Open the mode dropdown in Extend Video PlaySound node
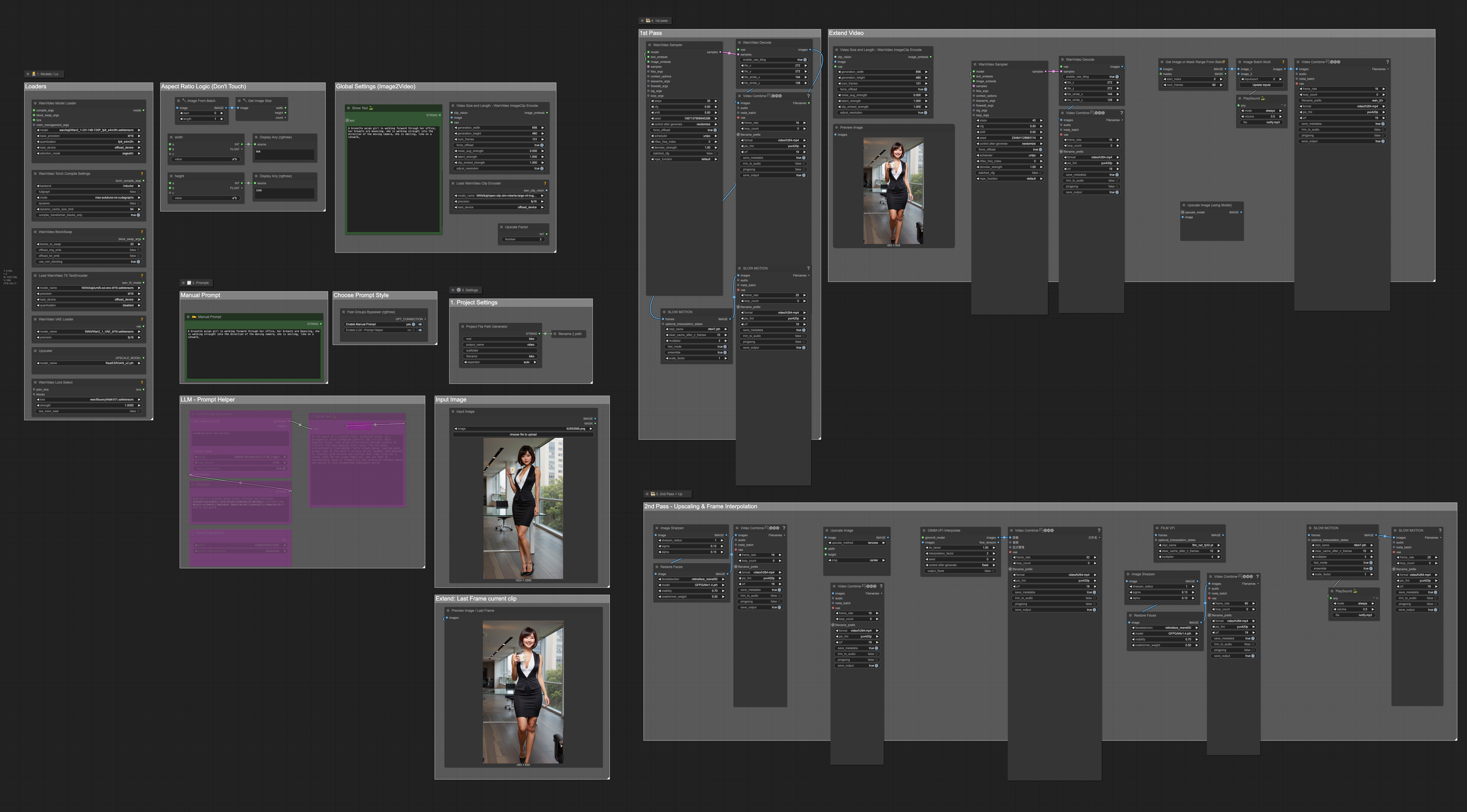Viewport: 1467px width, 812px height. coord(1261,110)
